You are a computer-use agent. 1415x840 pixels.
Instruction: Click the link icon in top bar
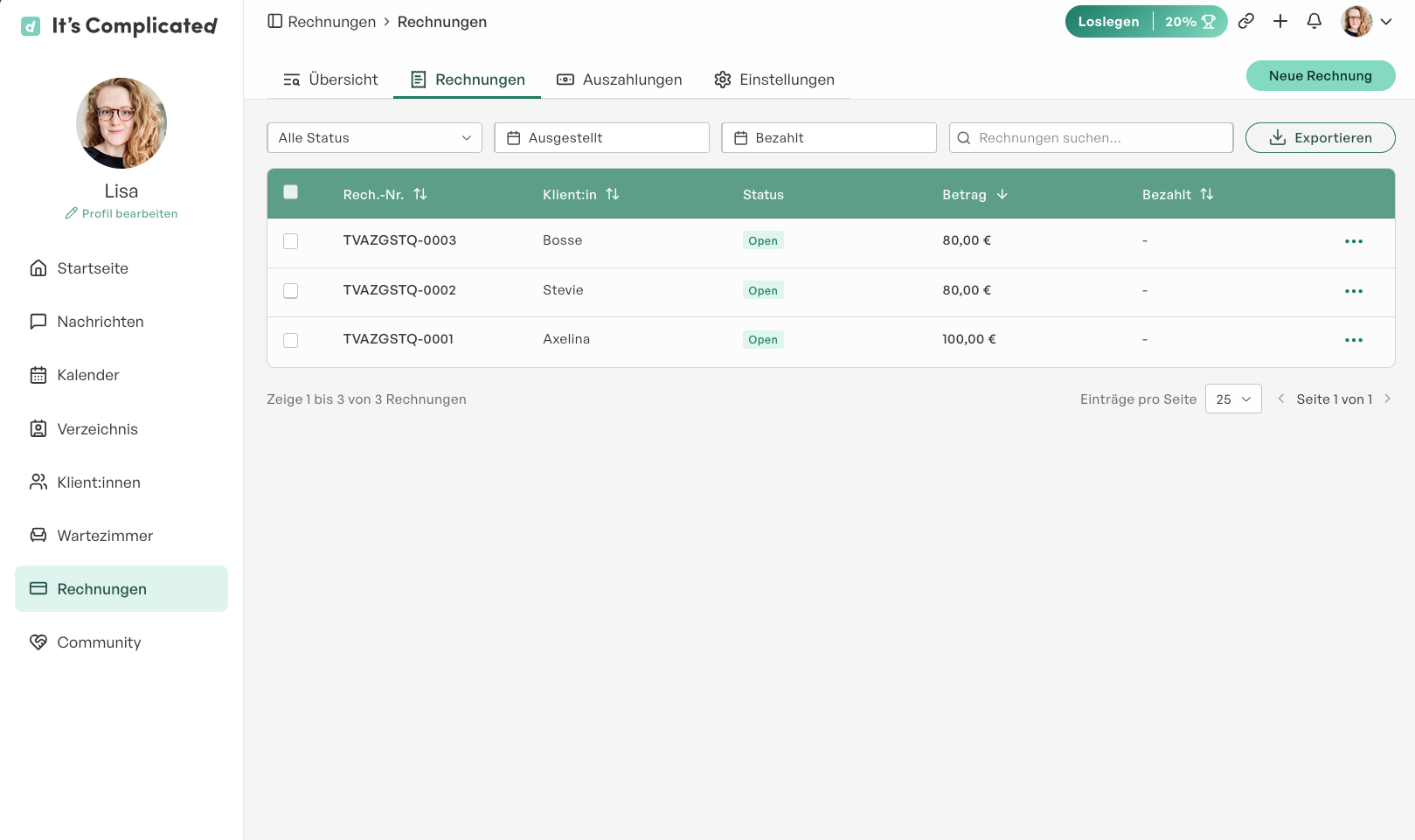point(1246,21)
